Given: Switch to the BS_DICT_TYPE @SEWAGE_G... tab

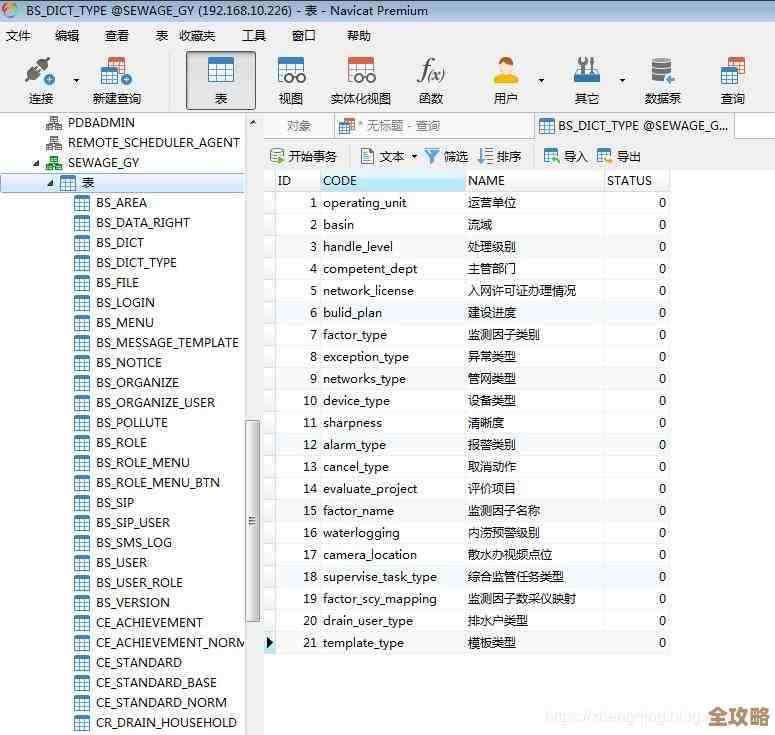Looking at the screenshot, I should (634, 126).
